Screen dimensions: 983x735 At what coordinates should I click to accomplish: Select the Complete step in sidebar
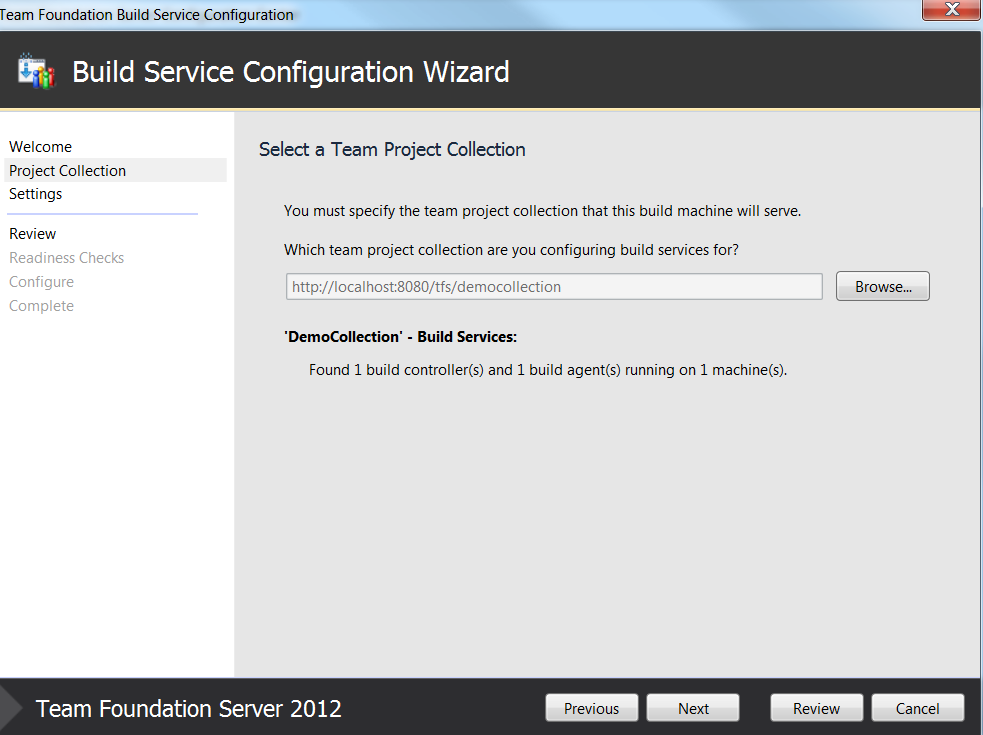coord(41,305)
